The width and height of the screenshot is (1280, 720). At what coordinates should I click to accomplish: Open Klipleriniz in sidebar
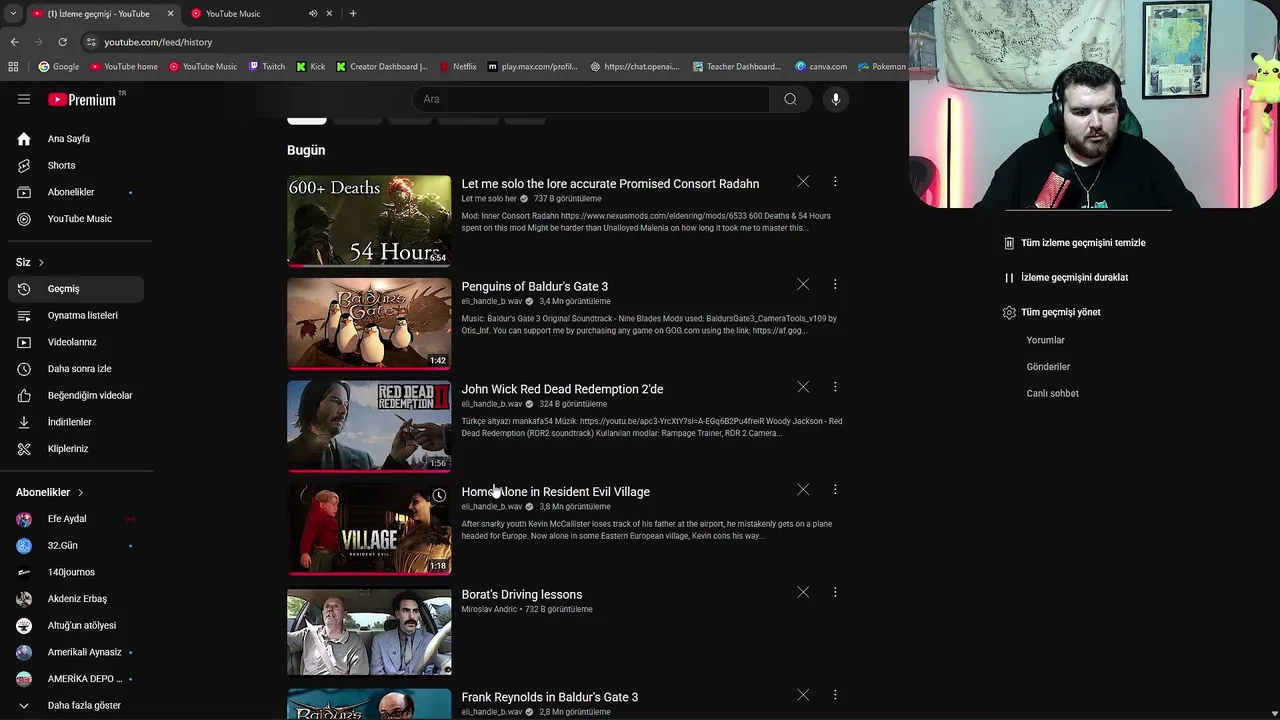[76, 449]
